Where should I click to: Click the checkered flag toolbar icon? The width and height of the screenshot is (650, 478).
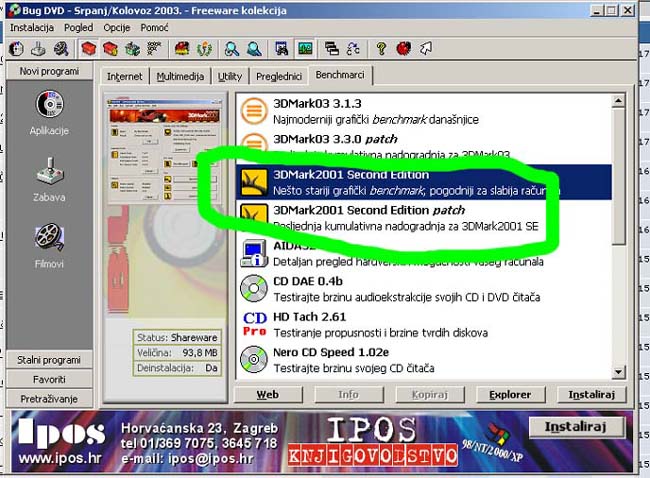click(154, 49)
